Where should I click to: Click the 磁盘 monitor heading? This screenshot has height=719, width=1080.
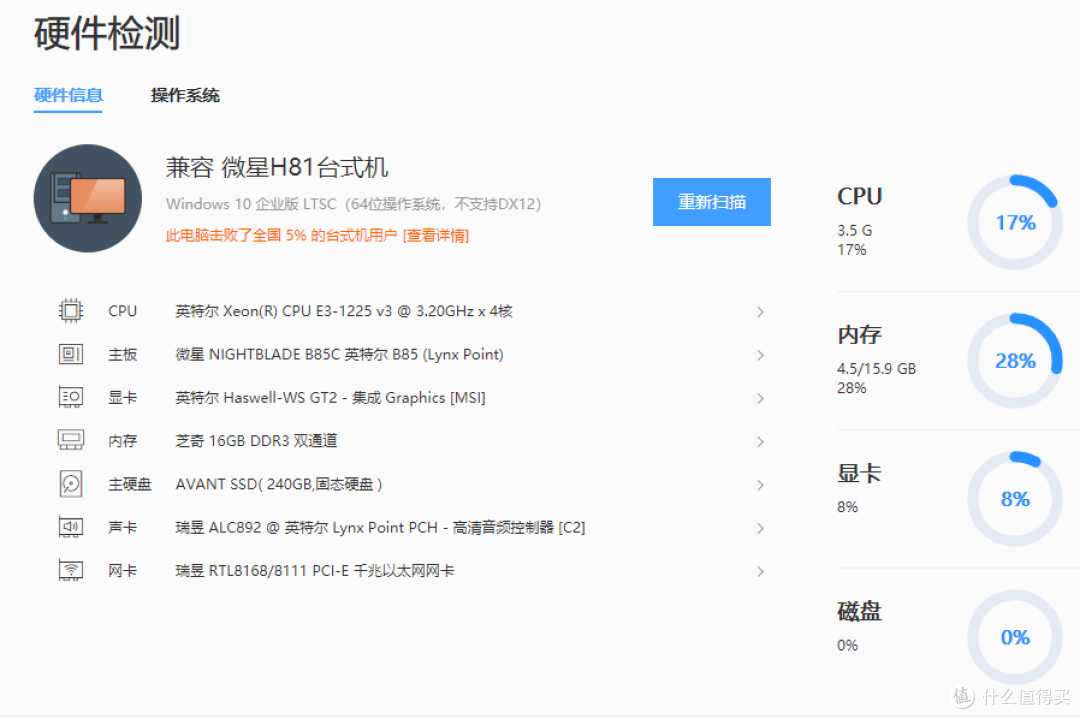pyautogui.click(x=859, y=611)
